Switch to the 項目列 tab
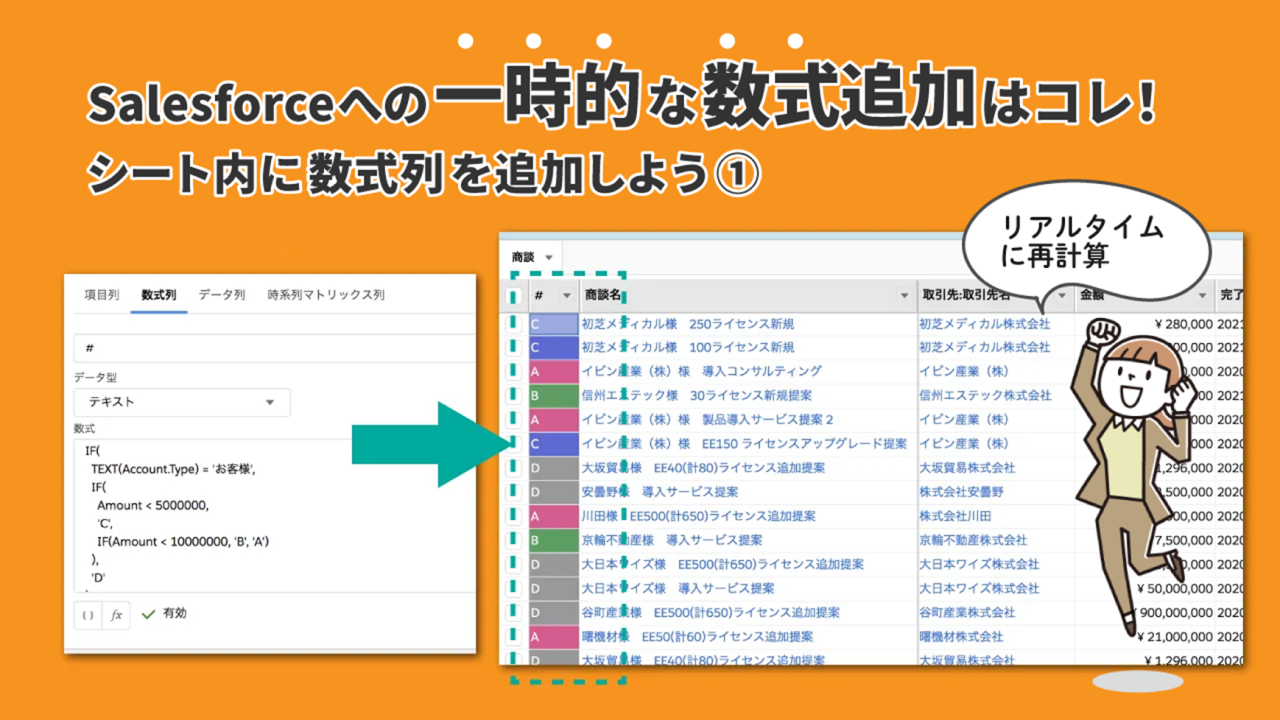Screen dimensions: 1280x720 (x=101, y=295)
